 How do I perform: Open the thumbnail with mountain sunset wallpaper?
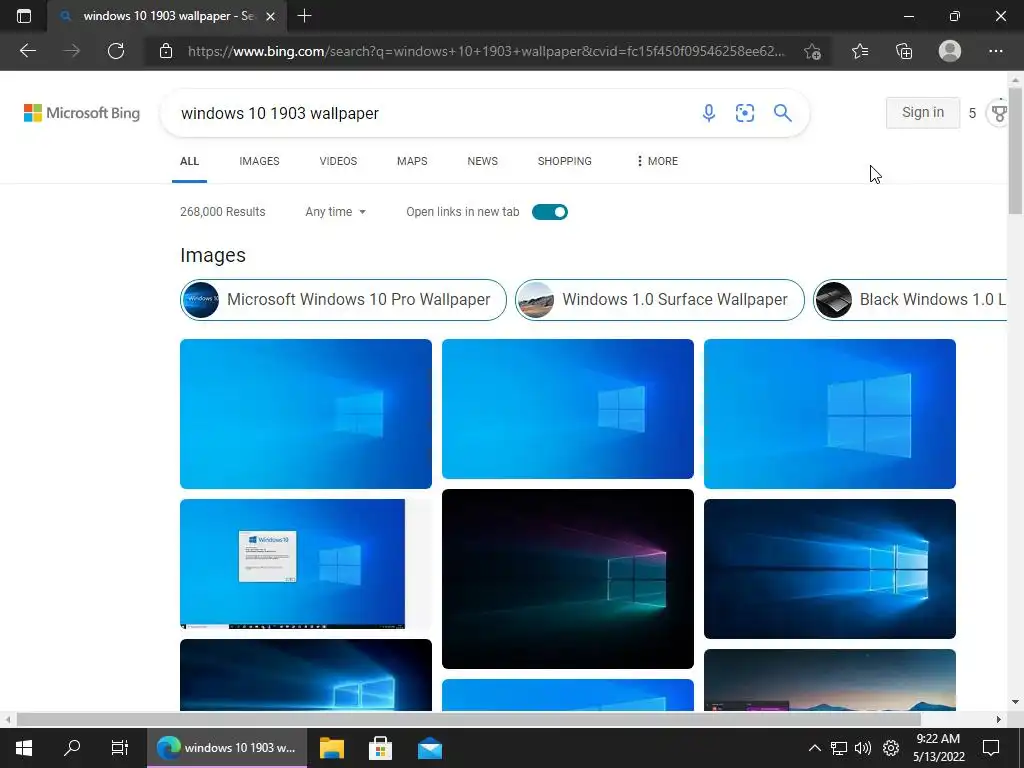(x=829, y=680)
